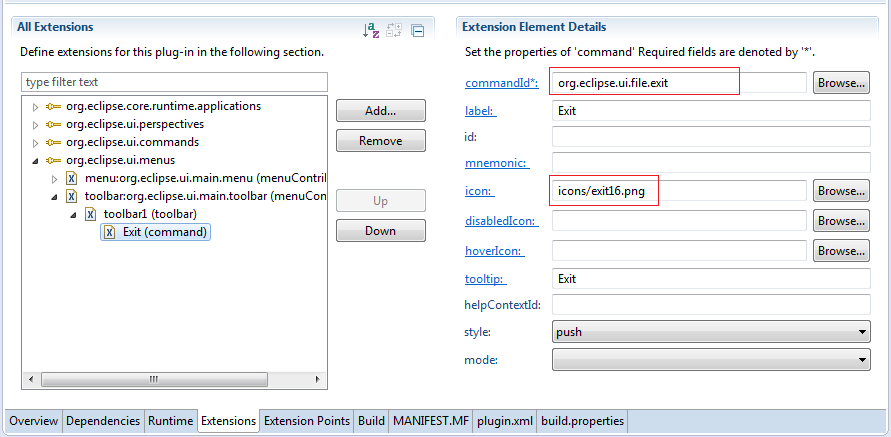
Task: Open build.properties tab
Action: click(582, 421)
